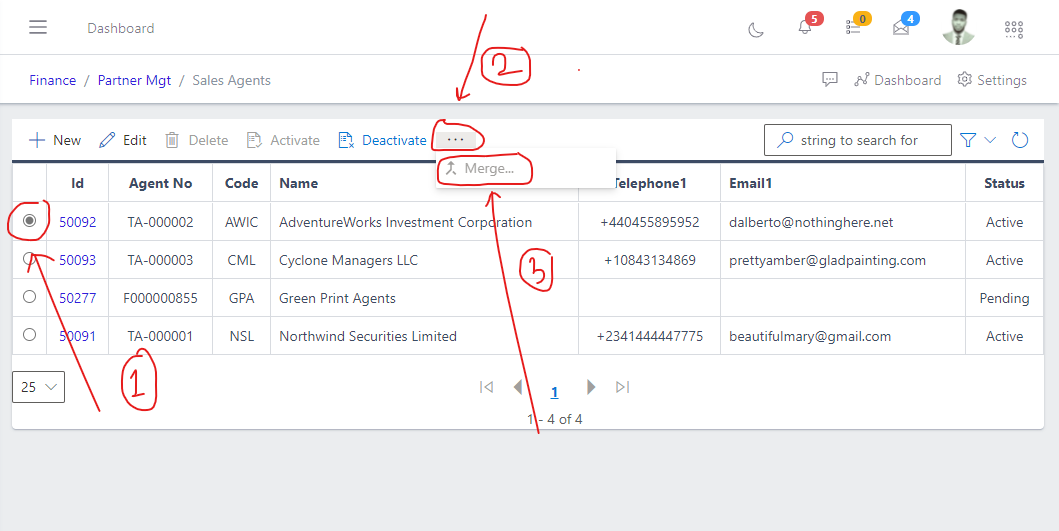Expand the page size dropdown showing 25
This screenshot has height=531, width=1059.
pos(38,387)
